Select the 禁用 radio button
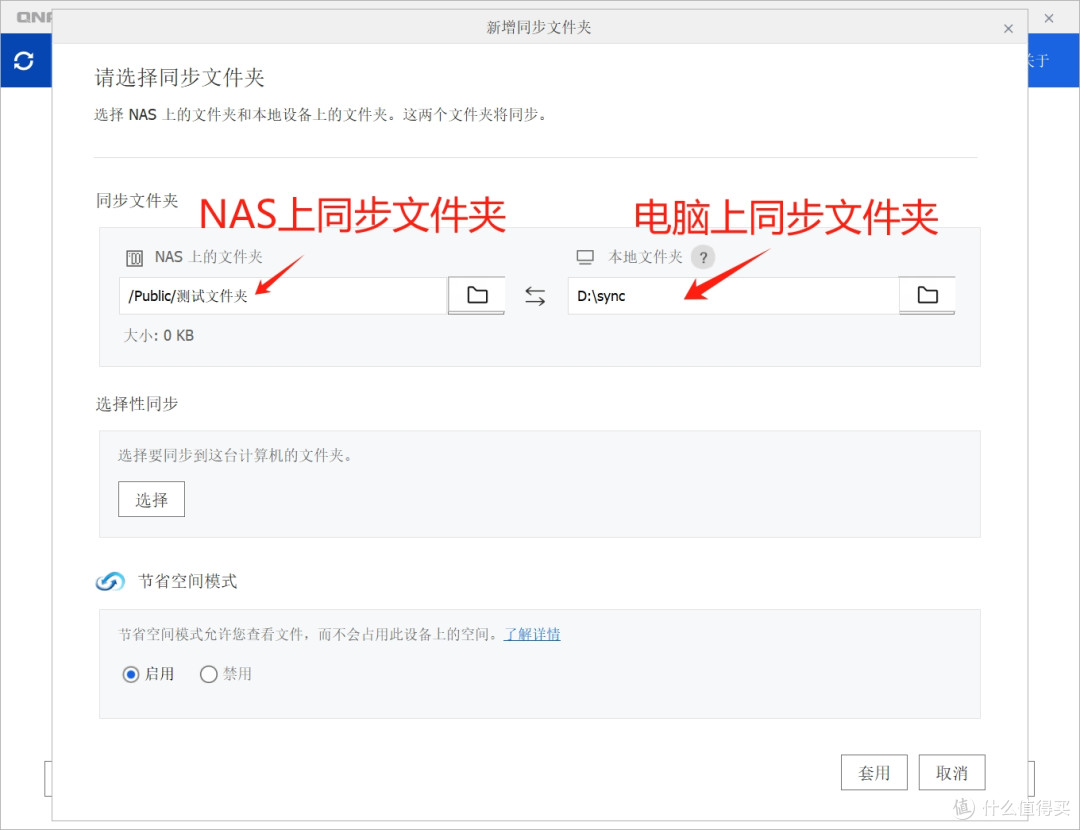The width and height of the screenshot is (1080, 830). point(209,674)
